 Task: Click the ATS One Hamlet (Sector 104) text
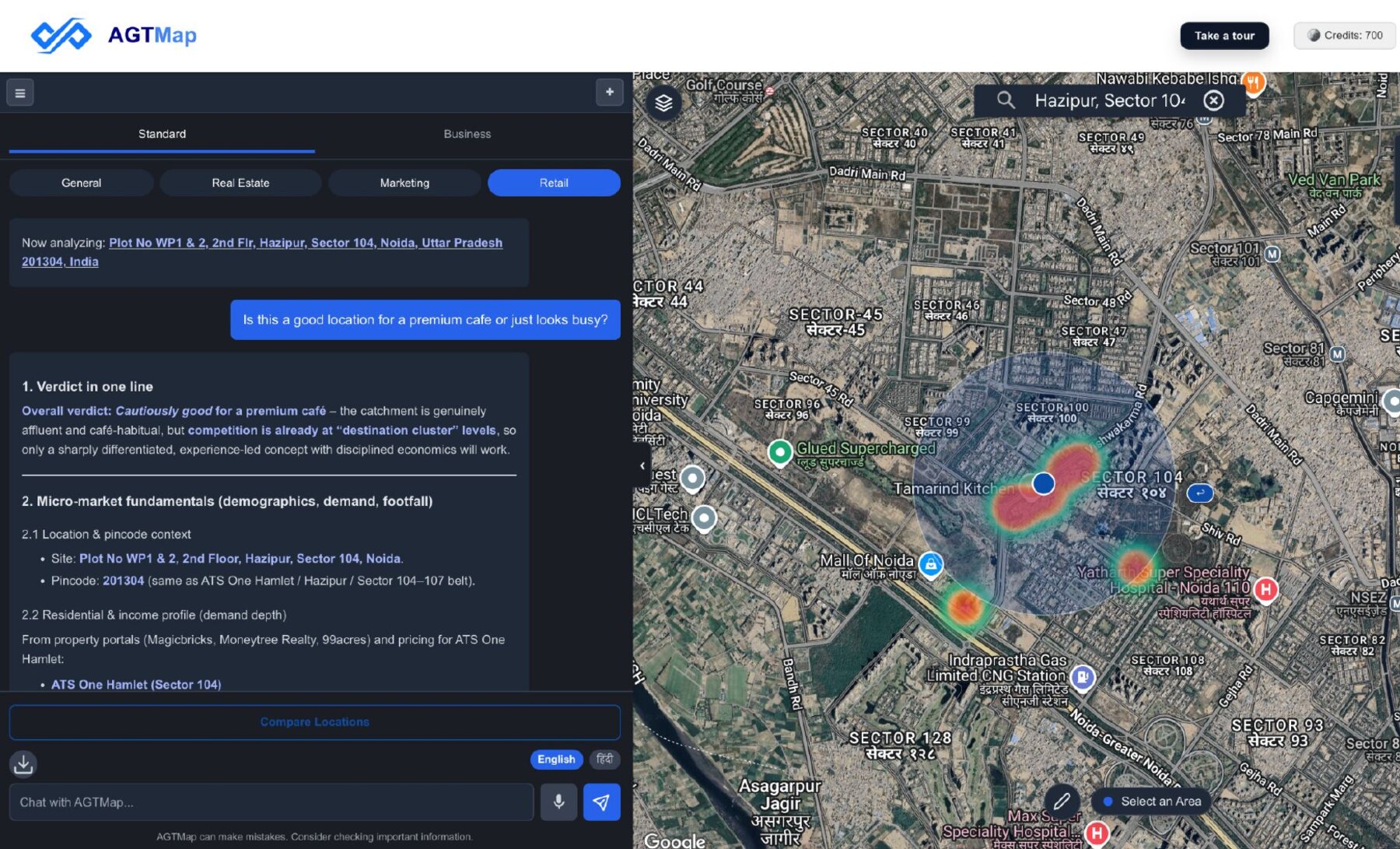pos(136,685)
